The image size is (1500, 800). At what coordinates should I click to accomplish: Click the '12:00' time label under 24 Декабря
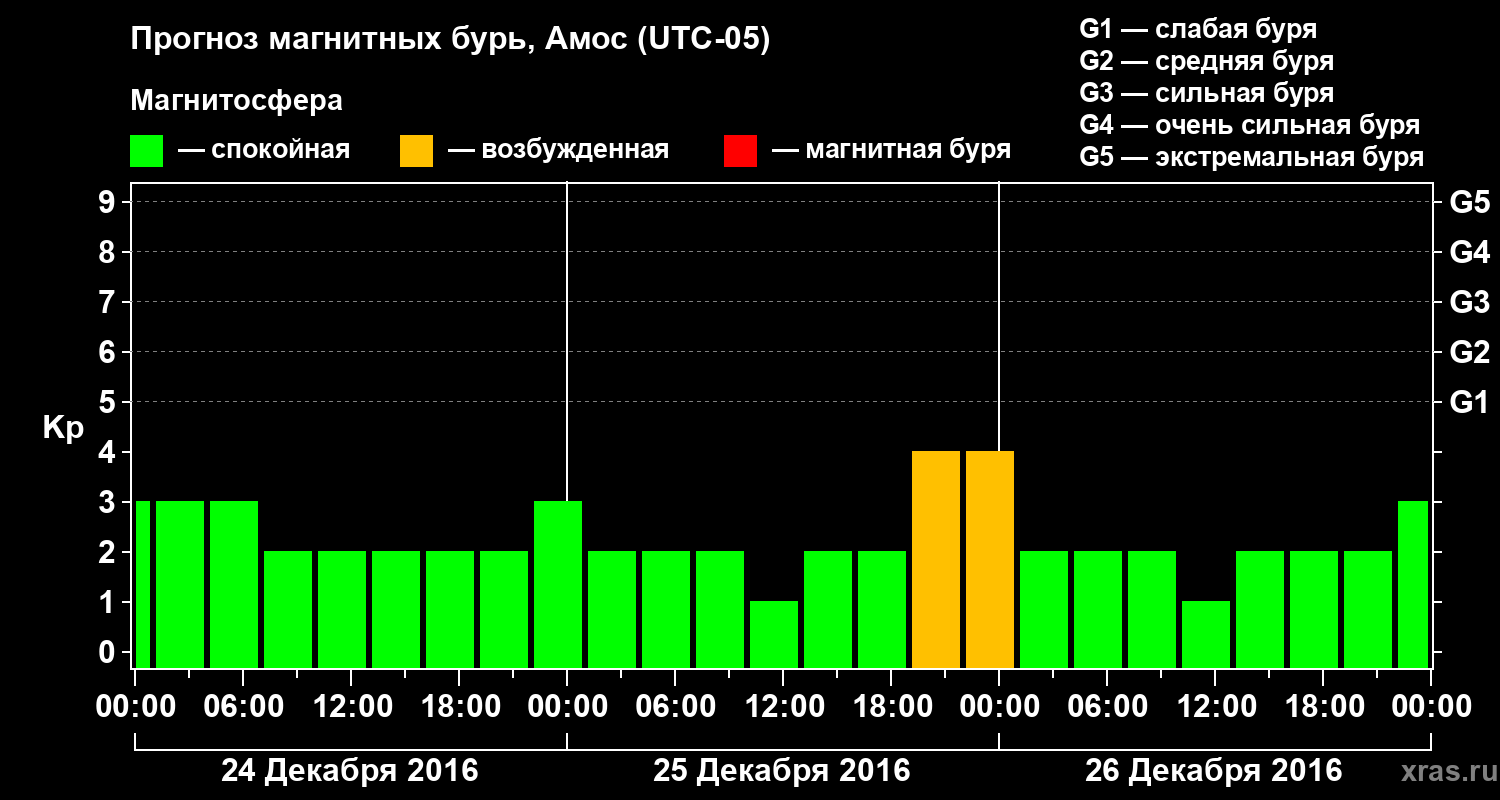point(351,706)
